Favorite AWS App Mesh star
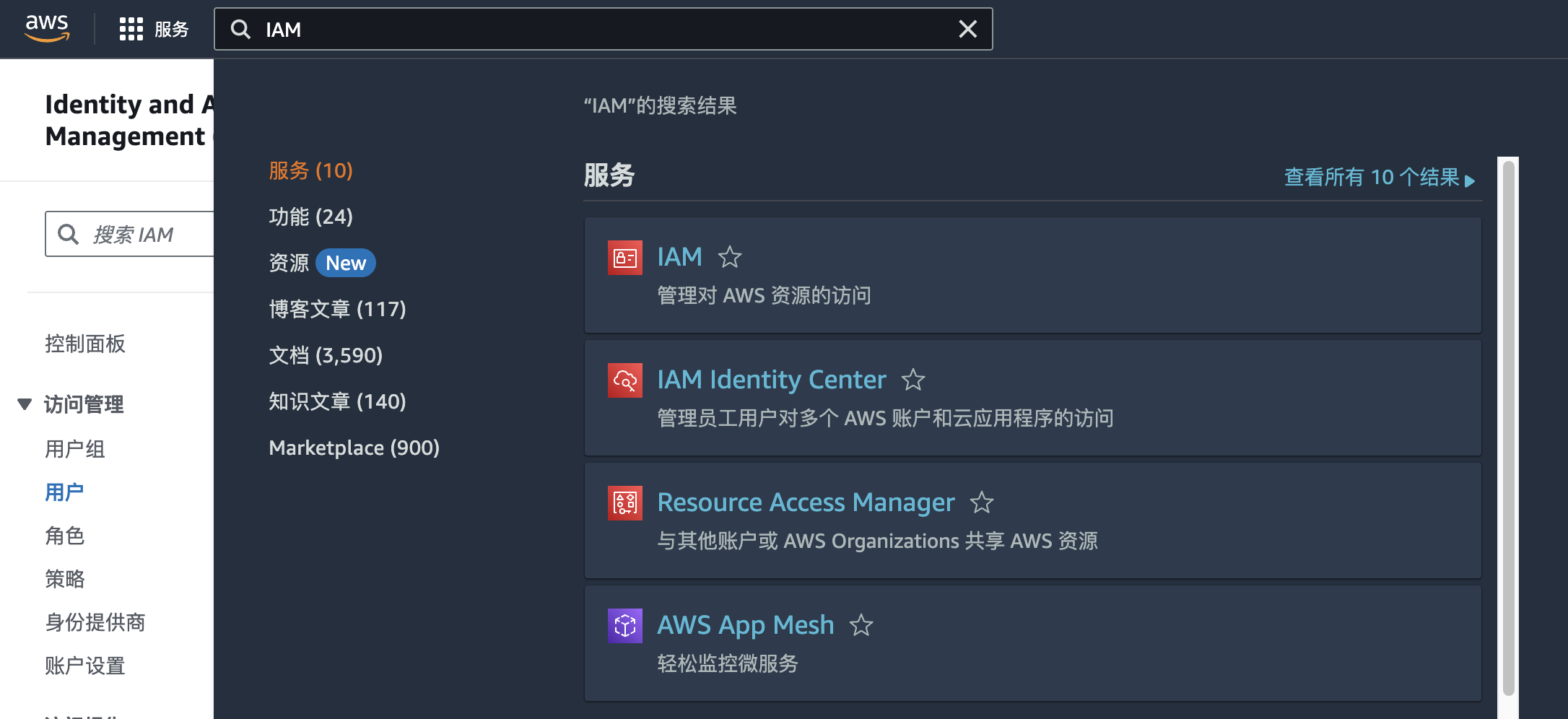This screenshot has width=1568, height=719. 861,625
